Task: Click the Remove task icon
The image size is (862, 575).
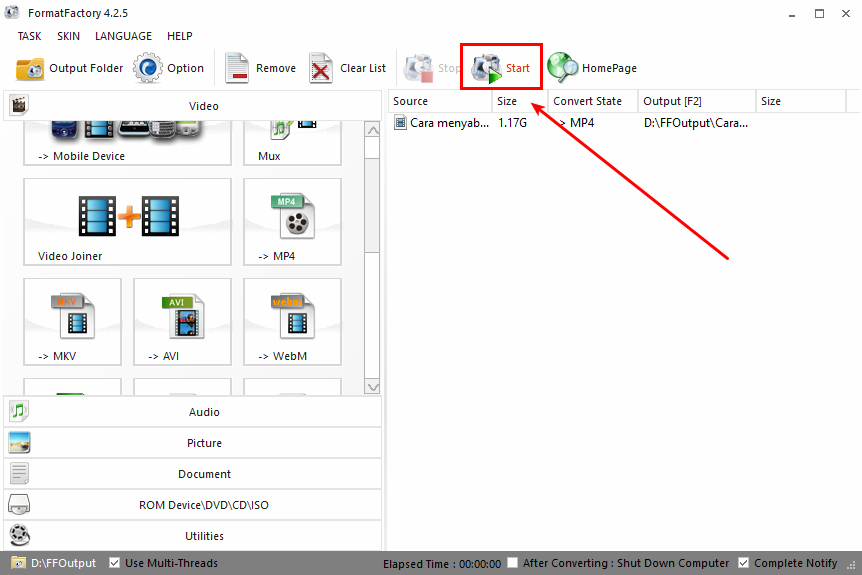Action: (236, 68)
